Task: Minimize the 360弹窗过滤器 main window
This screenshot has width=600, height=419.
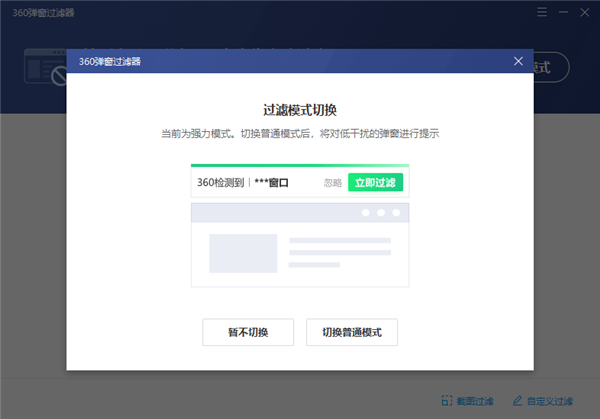Action: 562,13
